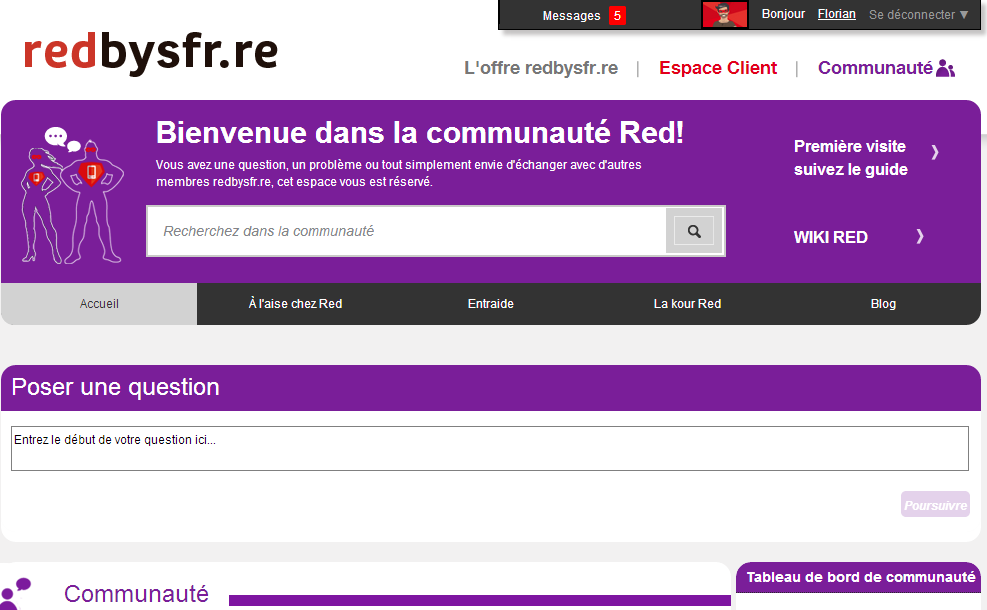The width and height of the screenshot is (987, 610).
Task: Click the question text box
Action: [490, 448]
